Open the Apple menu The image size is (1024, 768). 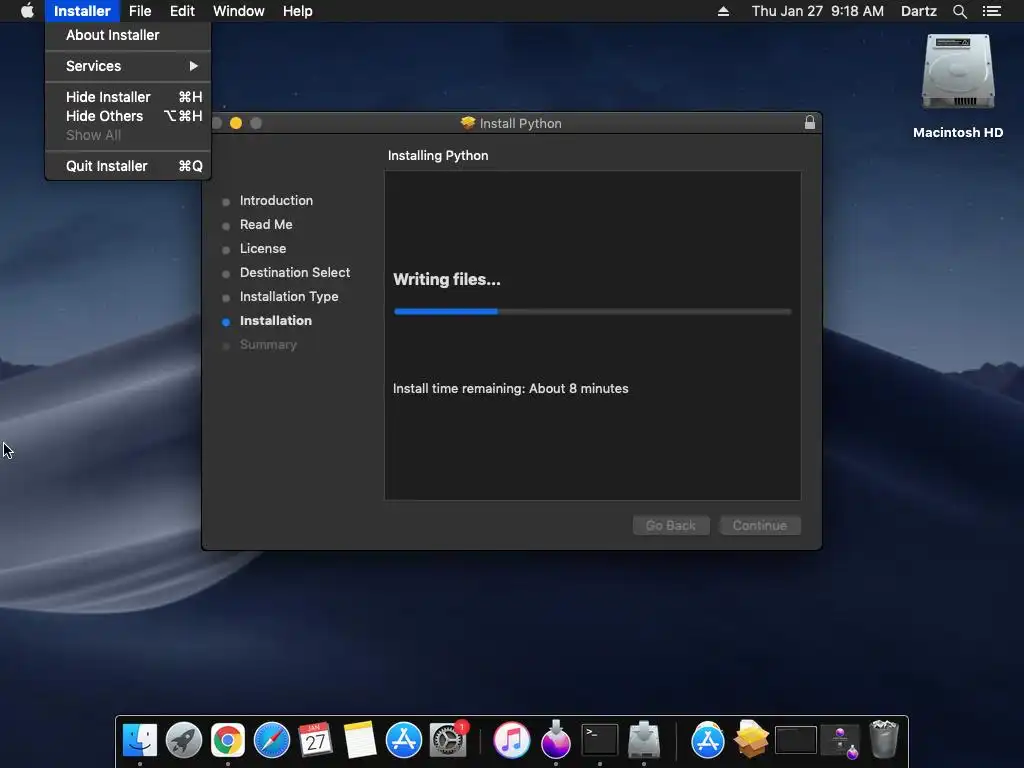(x=27, y=11)
